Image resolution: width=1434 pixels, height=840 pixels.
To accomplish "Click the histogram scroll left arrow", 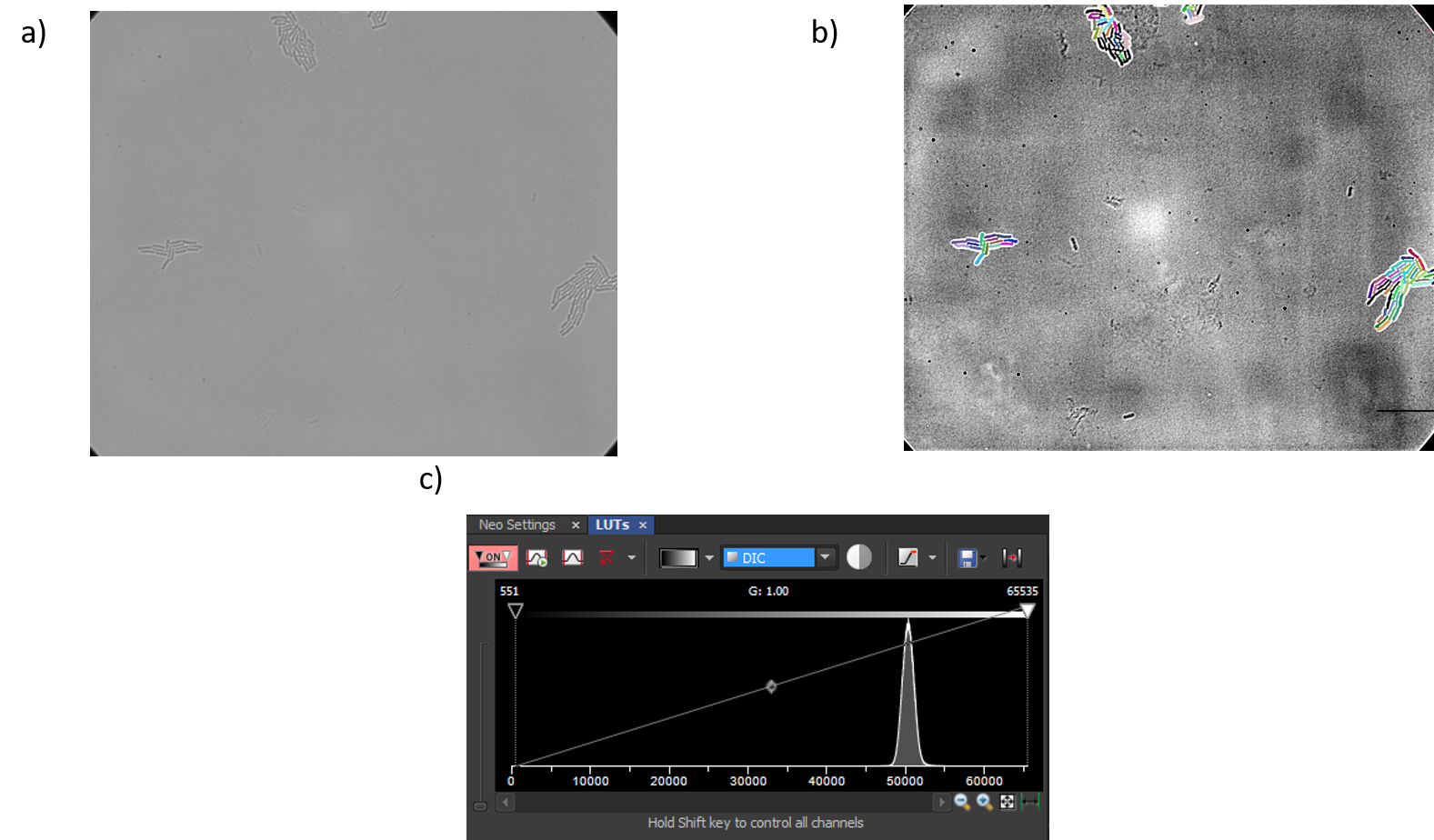I will click(x=506, y=802).
